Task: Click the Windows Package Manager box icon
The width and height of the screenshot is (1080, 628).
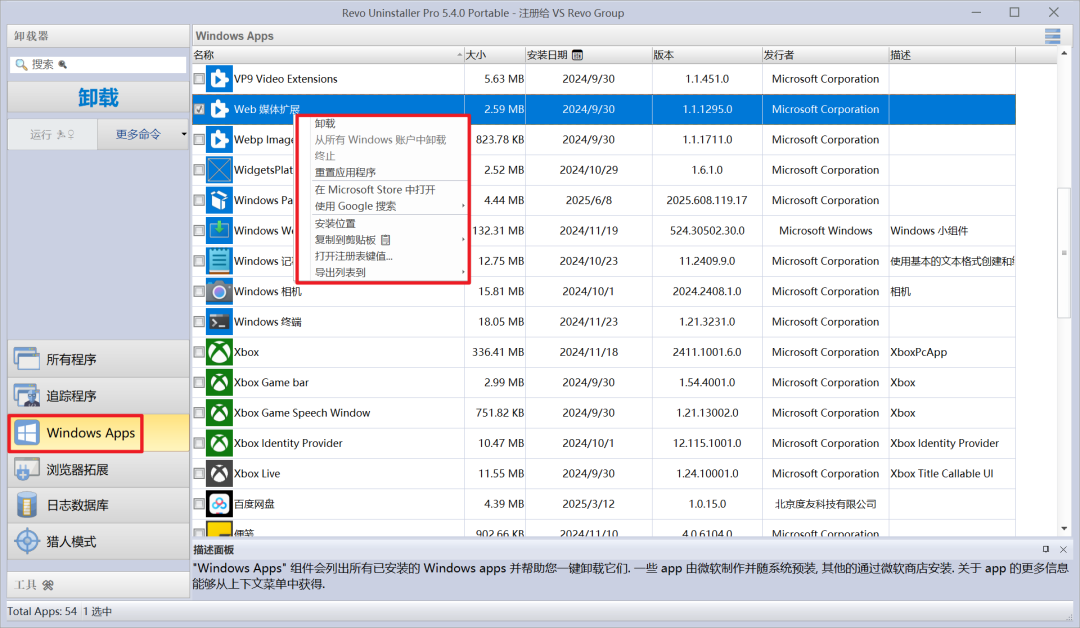Action: [x=219, y=200]
